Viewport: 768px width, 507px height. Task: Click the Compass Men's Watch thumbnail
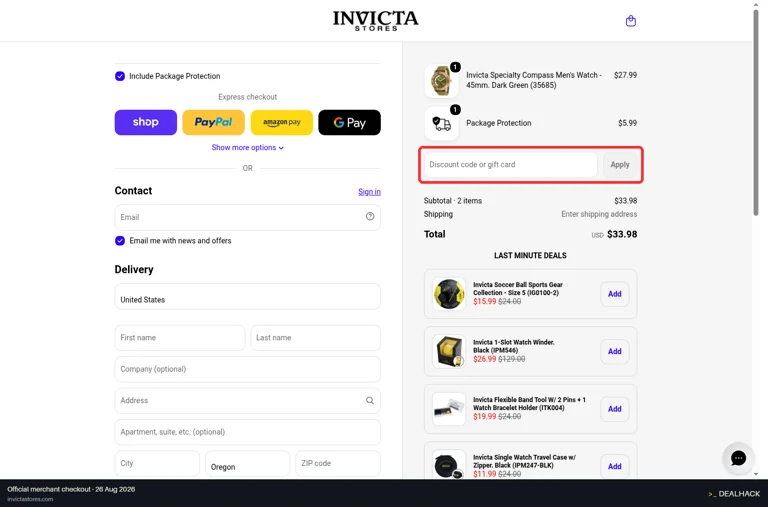coord(441,80)
